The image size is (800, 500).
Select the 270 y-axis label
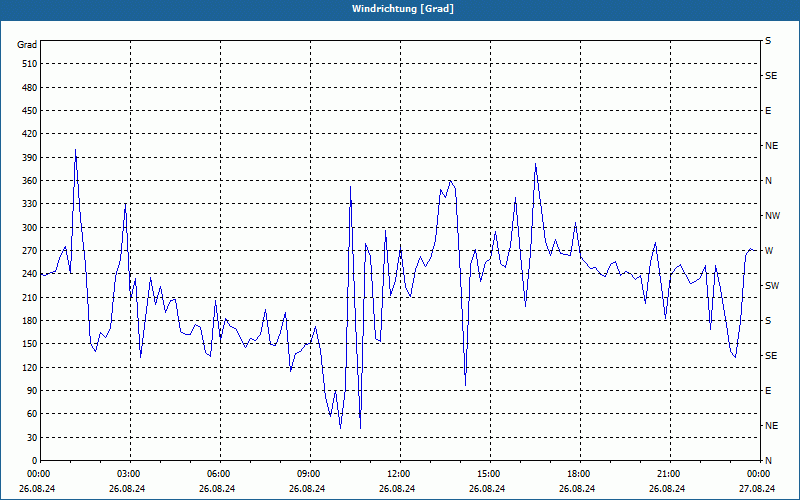click(30, 251)
